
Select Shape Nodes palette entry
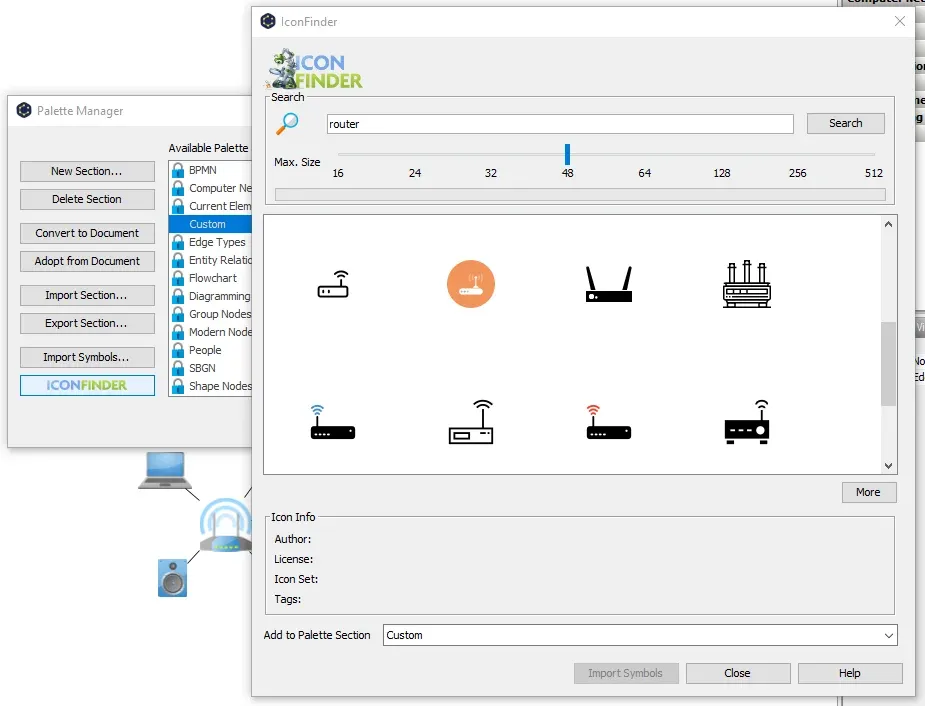[210, 386]
